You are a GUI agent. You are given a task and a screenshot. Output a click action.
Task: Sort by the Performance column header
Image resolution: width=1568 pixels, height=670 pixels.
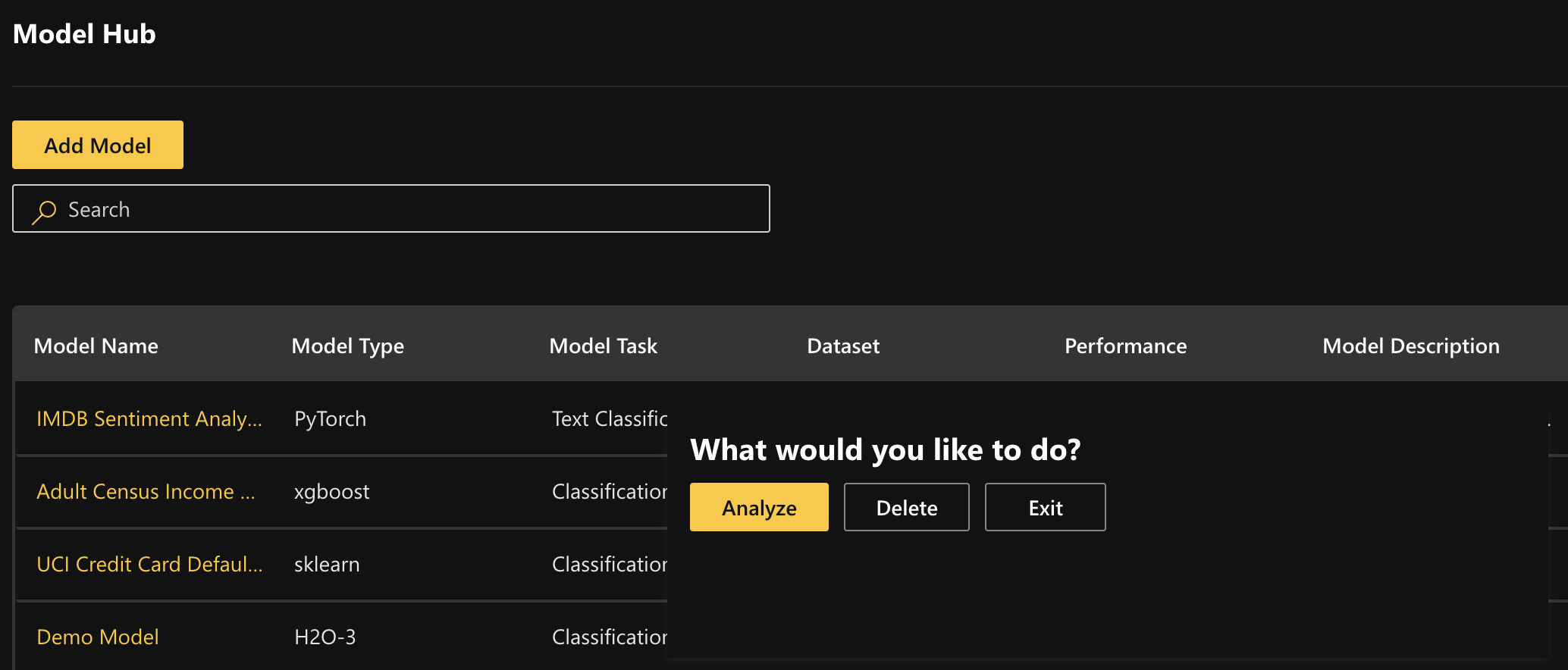click(1126, 346)
